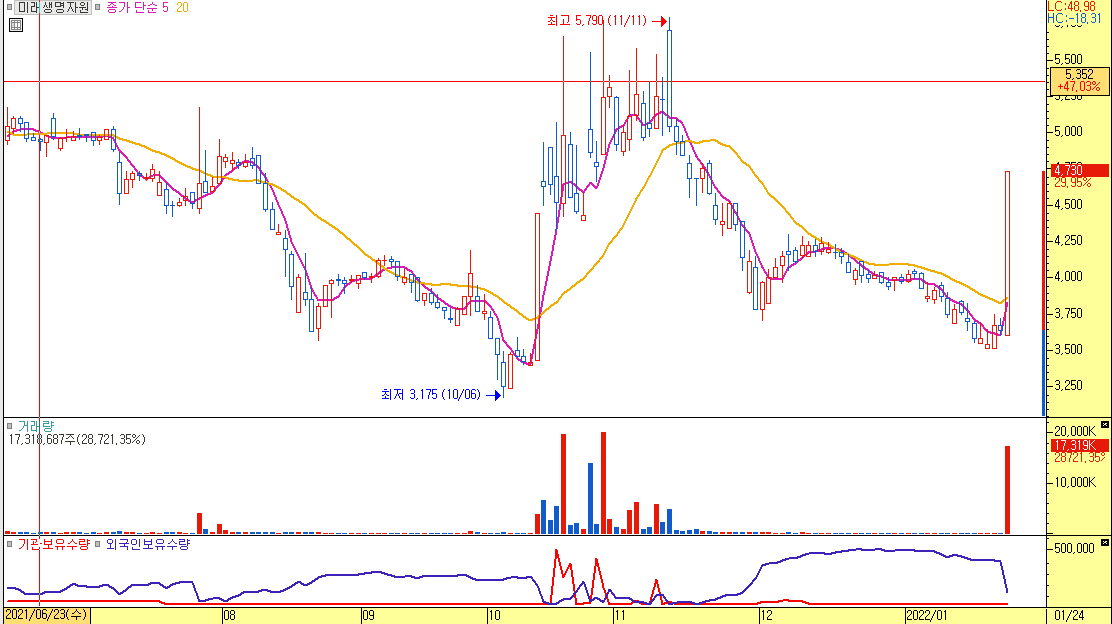Click the 미래생명자원 stock name button
Image resolution: width=1112 pixels, height=624 pixels.
coord(53,8)
